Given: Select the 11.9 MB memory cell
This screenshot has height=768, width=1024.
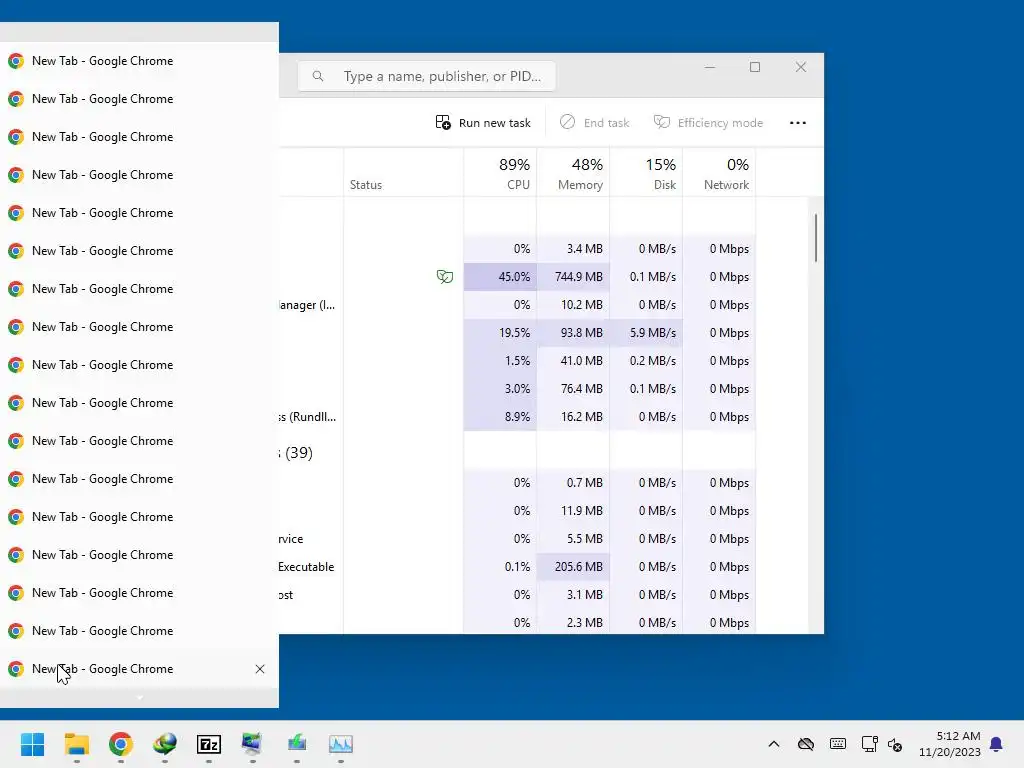Looking at the screenshot, I should tap(573, 511).
